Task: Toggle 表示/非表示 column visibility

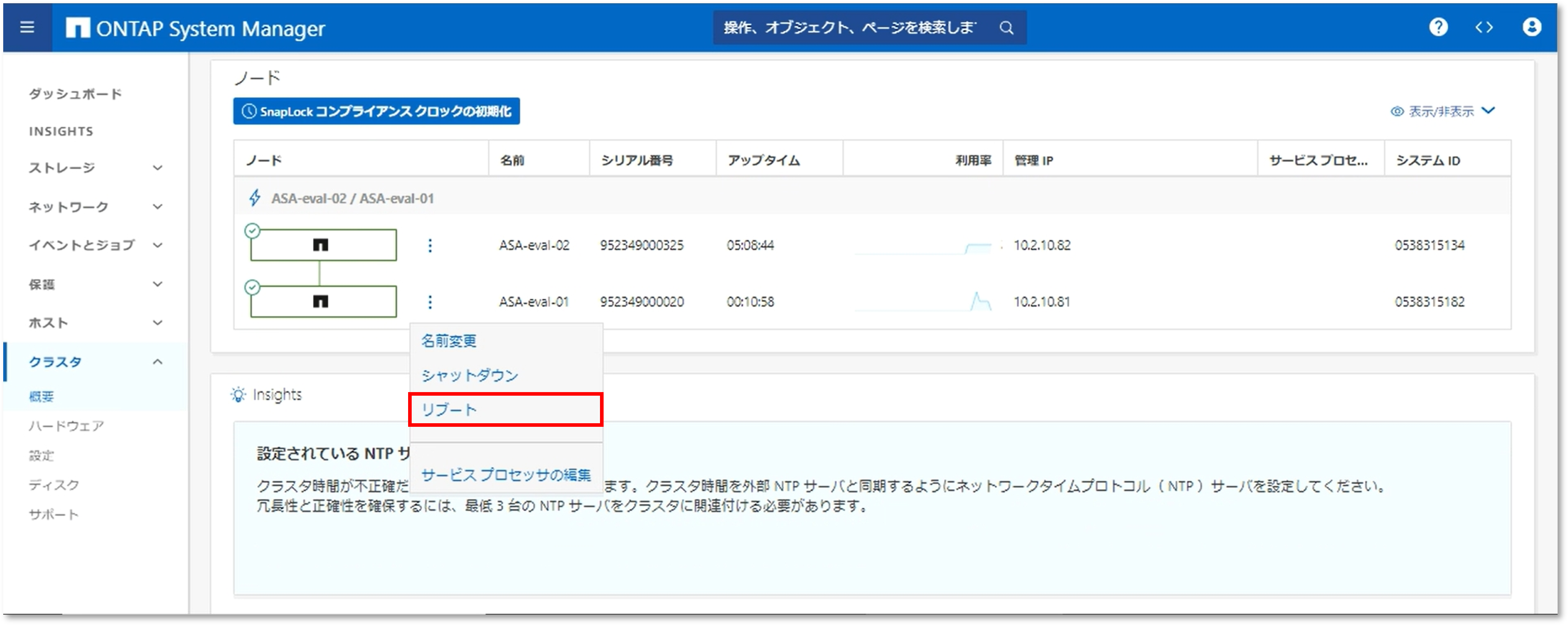Action: [1443, 111]
